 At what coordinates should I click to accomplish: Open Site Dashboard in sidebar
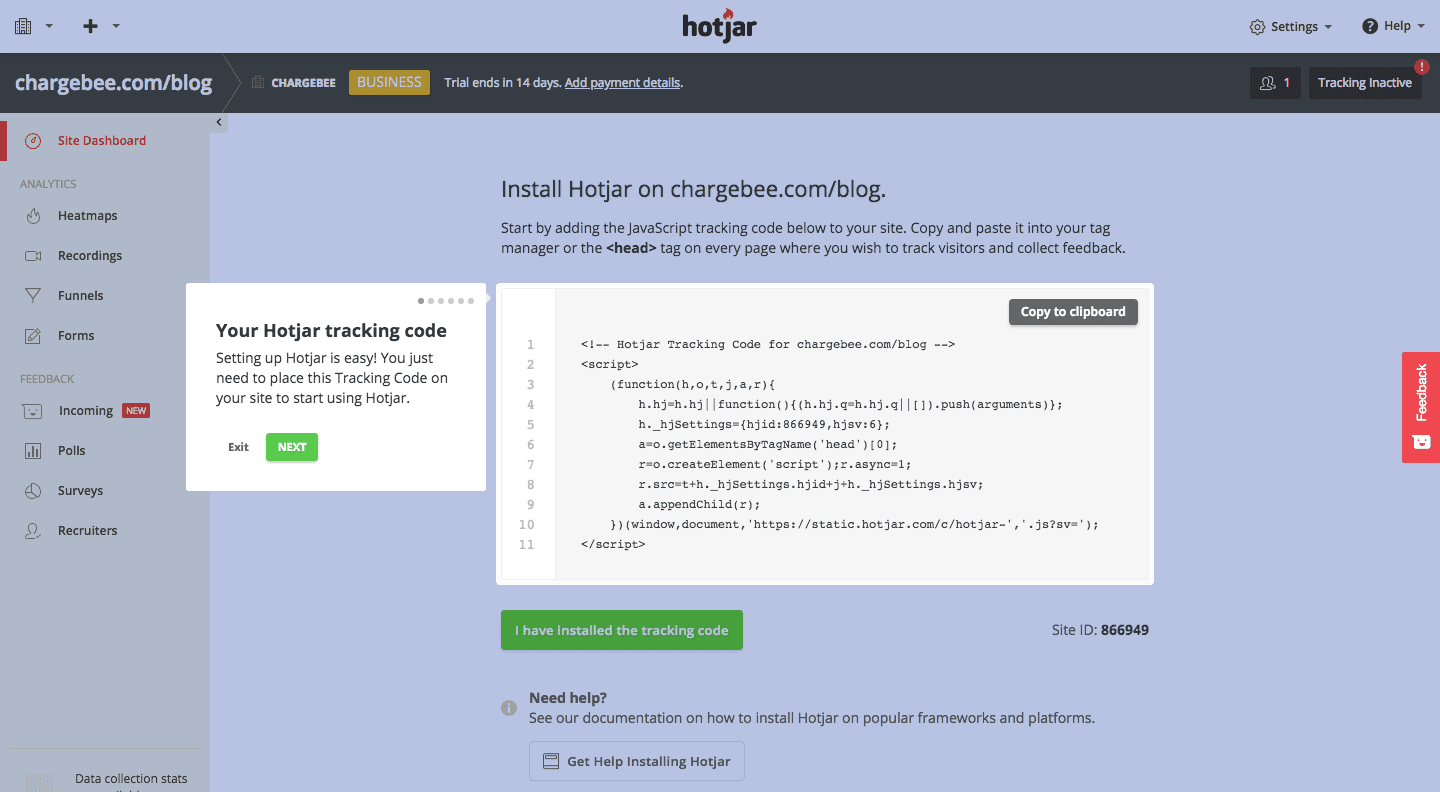(x=102, y=141)
